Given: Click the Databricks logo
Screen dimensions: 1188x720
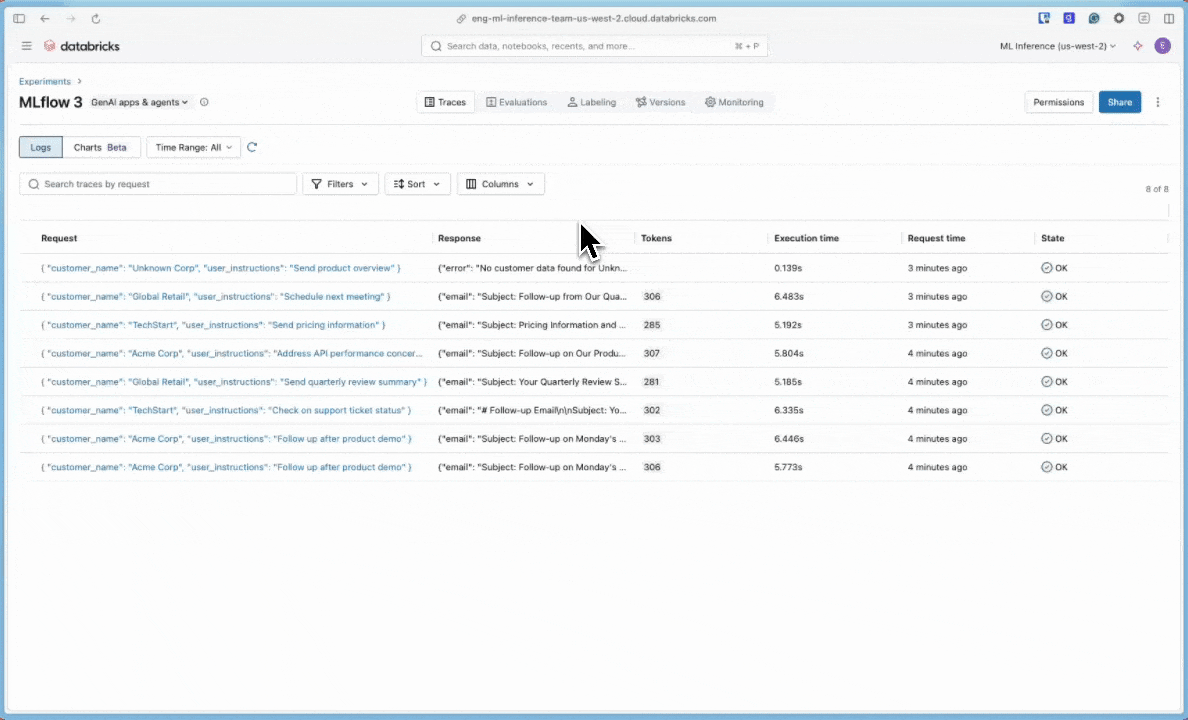Looking at the screenshot, I should click(x=81, y=45).
